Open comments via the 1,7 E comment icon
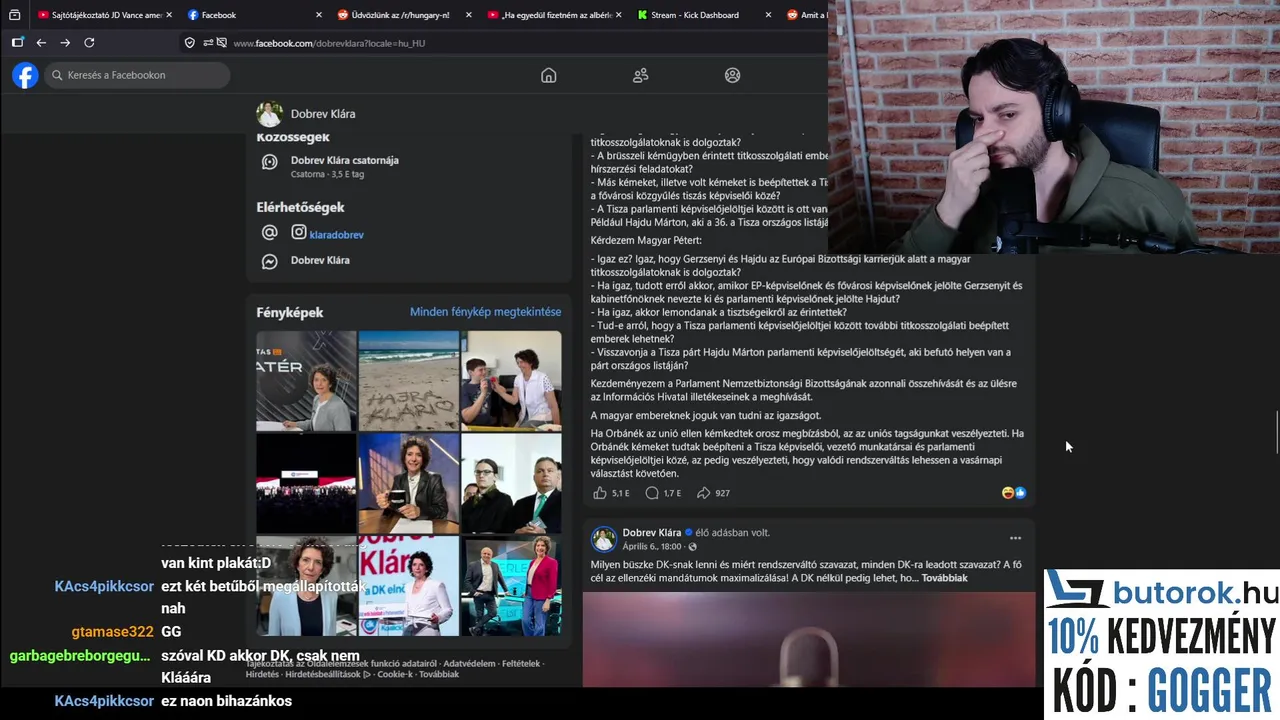1280x720 pixels. tap(652, 493)
